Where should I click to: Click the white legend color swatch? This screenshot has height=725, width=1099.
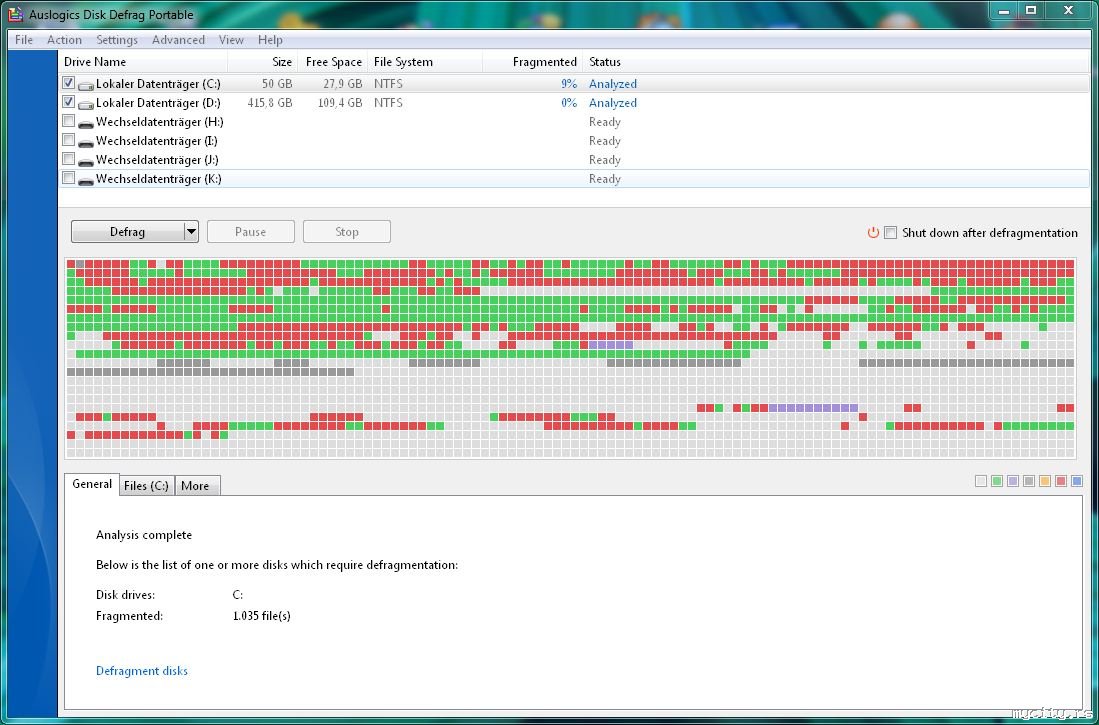(x=981, y=481)
